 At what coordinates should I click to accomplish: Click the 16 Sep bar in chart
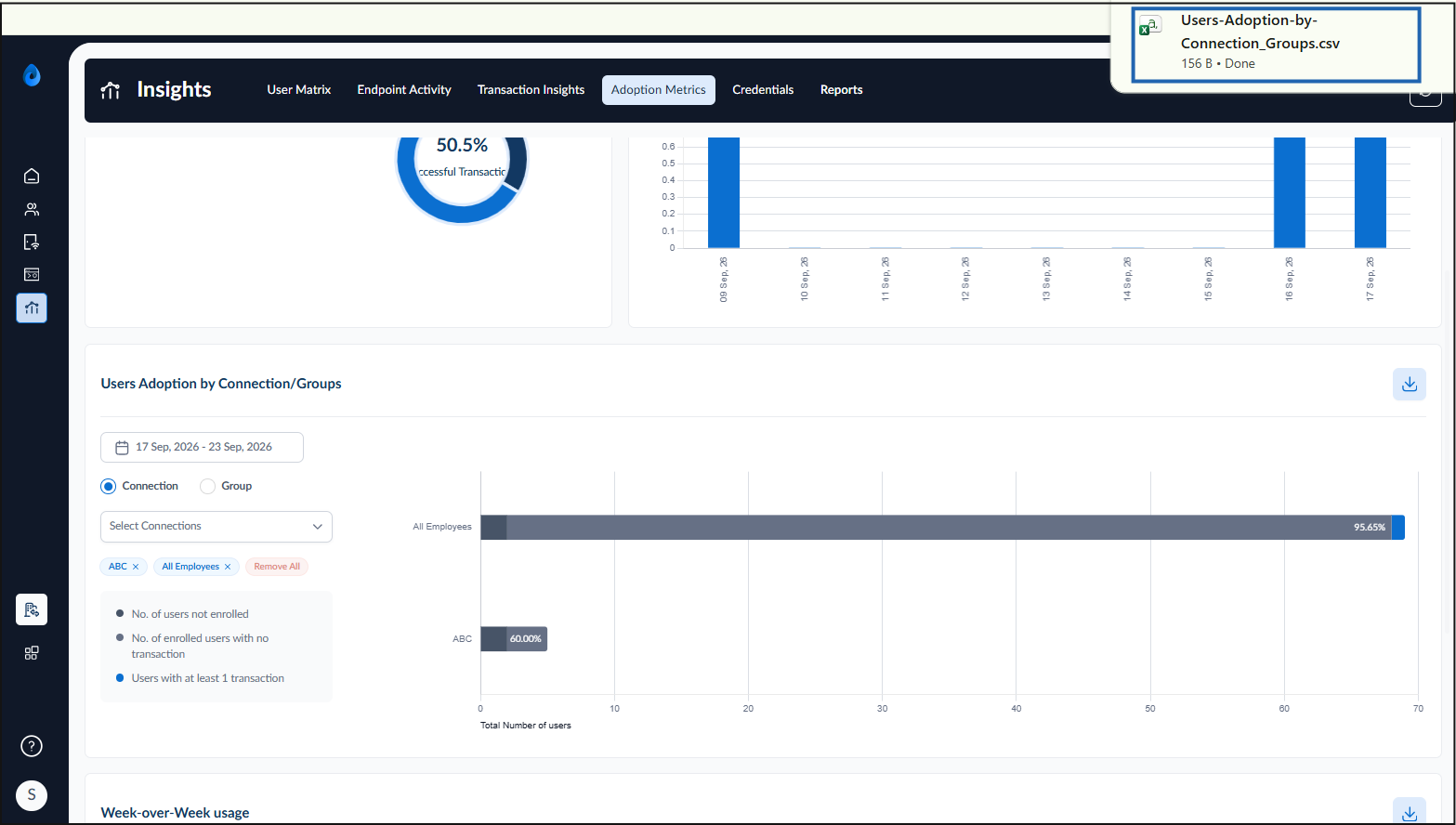pyautogui.click(x=1290, y=192)
